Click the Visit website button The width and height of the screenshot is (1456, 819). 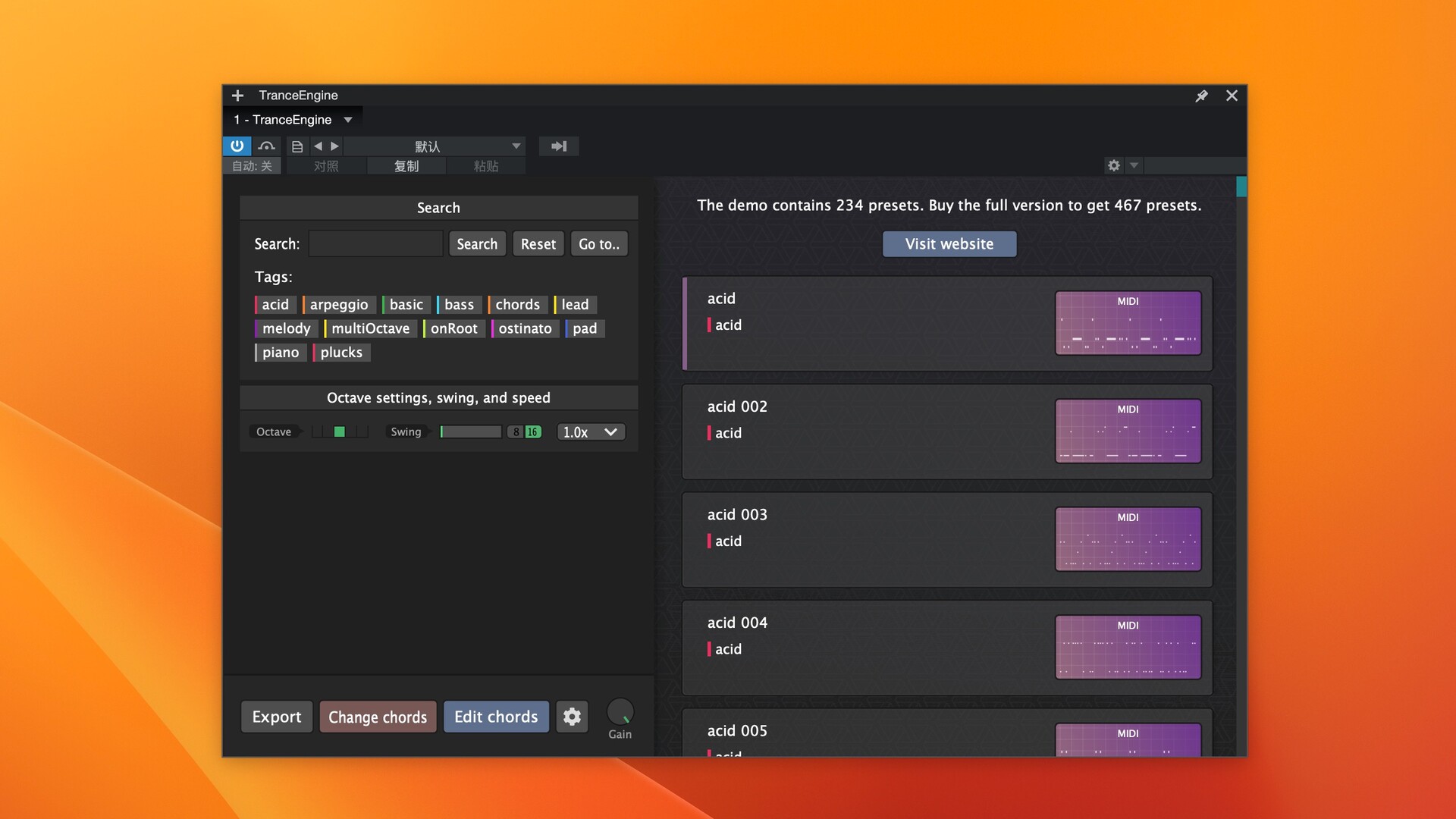pyautogui.click(x=949, y=244)
